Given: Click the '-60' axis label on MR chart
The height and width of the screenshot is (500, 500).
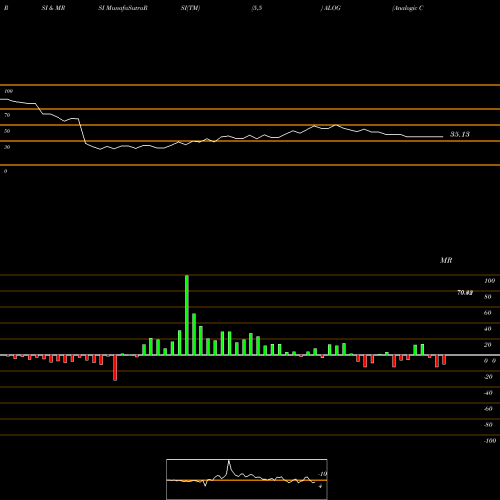Looking at the screenshot, I should coord(488,409).
